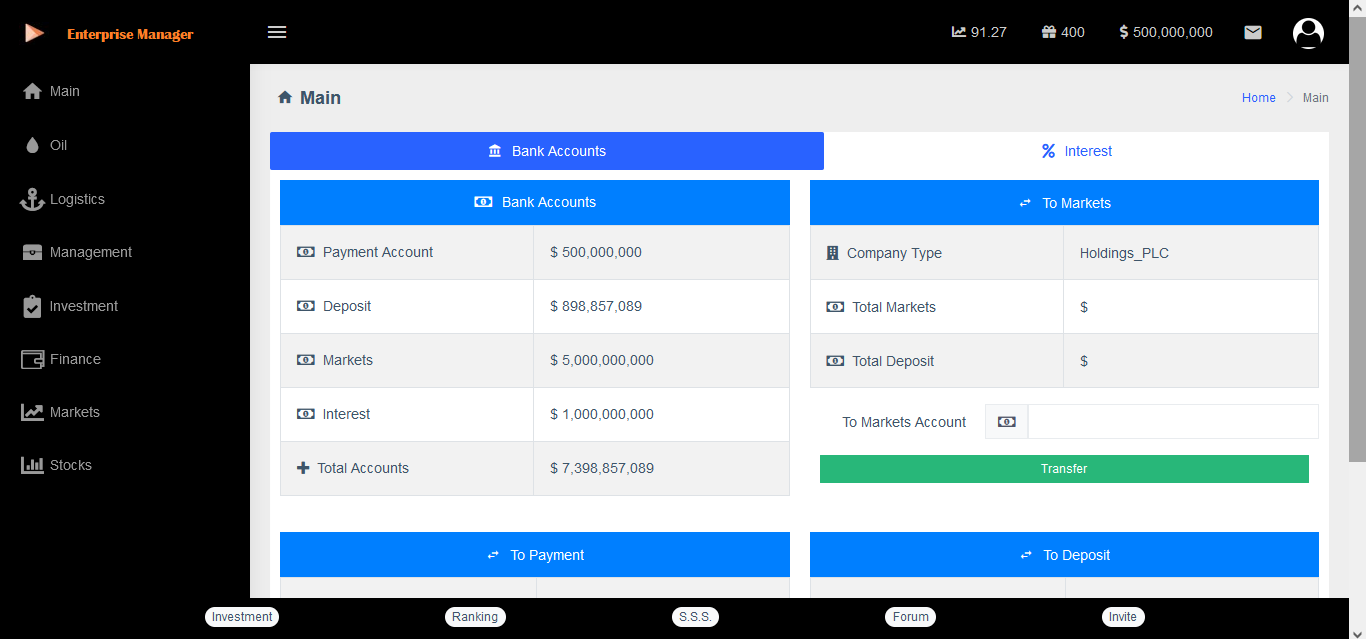The height and width of the screenshot is (639, 1366).
Task: Open the Forum footer link
Action: [910, 617]
